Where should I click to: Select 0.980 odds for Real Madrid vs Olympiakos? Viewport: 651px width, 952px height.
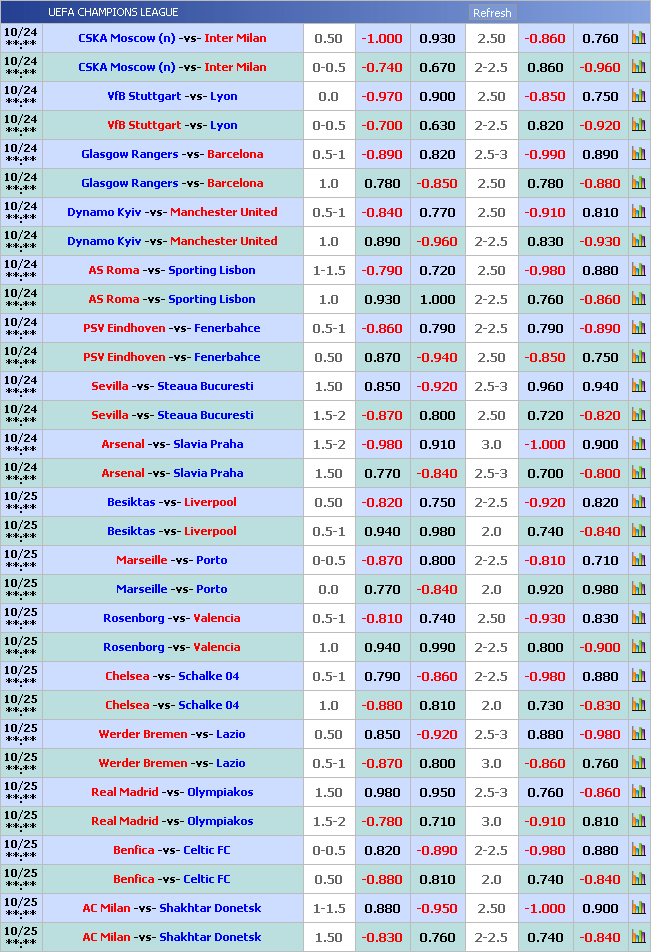tap(381, 792)
